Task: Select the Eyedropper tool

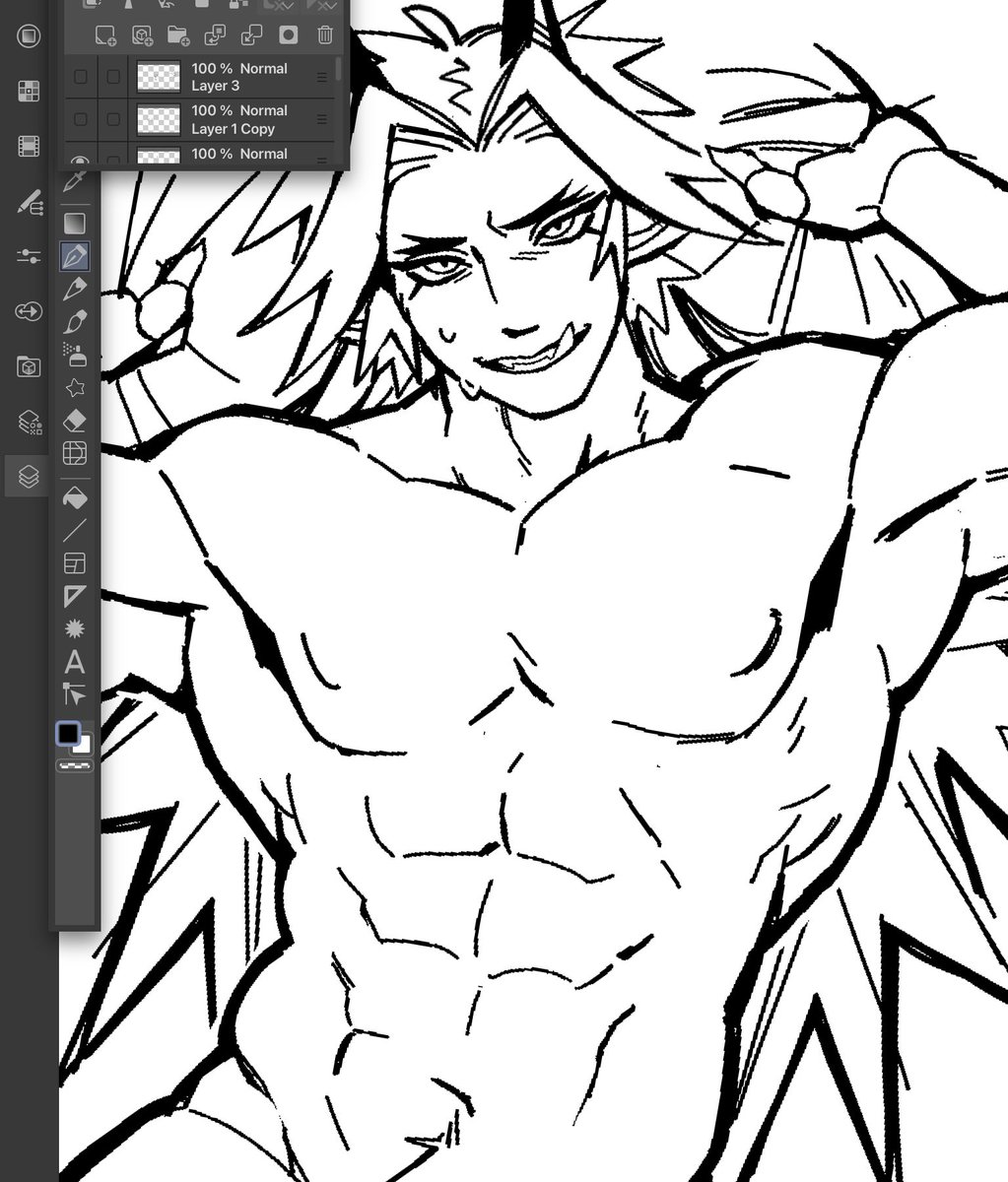Action: [75, 183]
